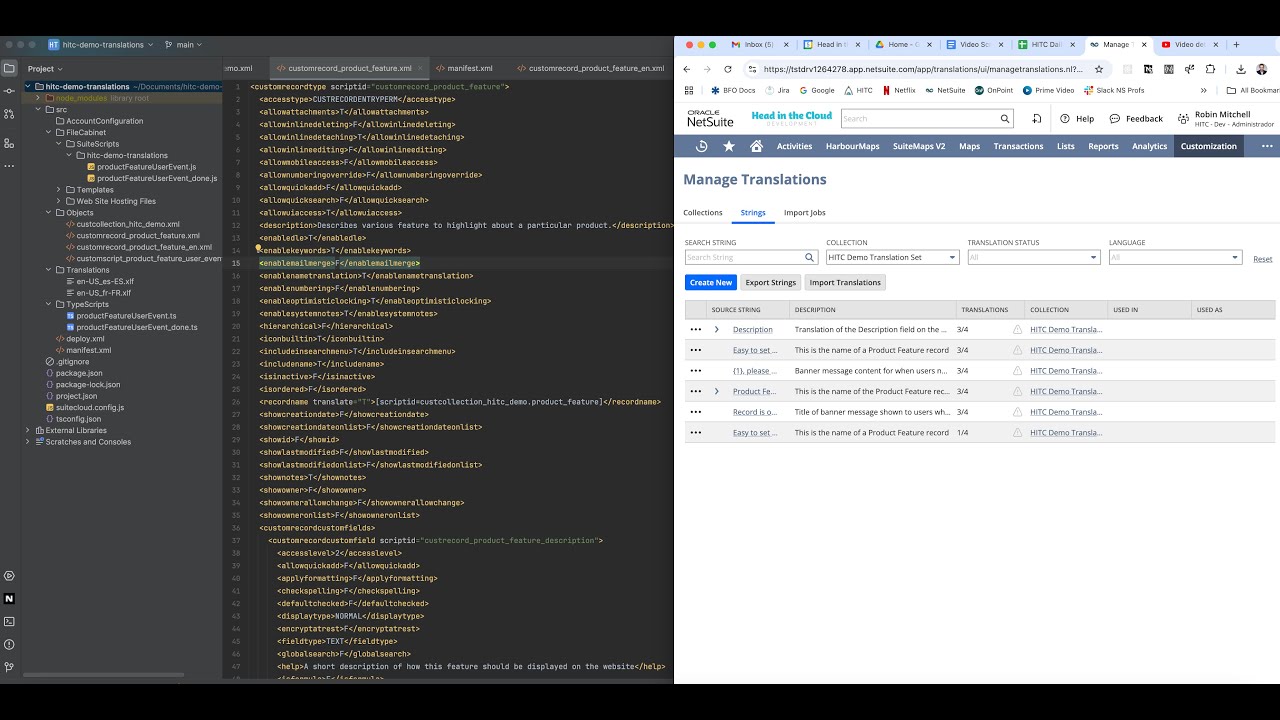This screenshot has height=720, width=1280.
Task: Open NetSuite Shortcuts star icon
Action: (x=729, y=146)
